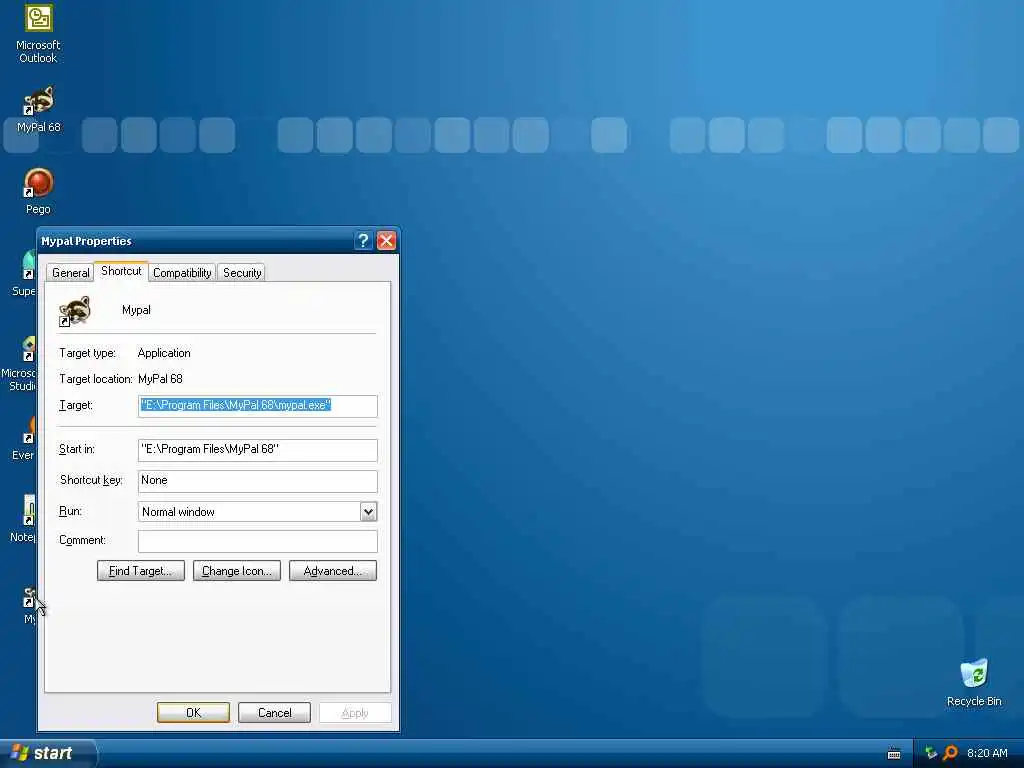The image size is (1024, 768).
Task: Click the keyboard icon on the taskbar
Action: point(894,754)
